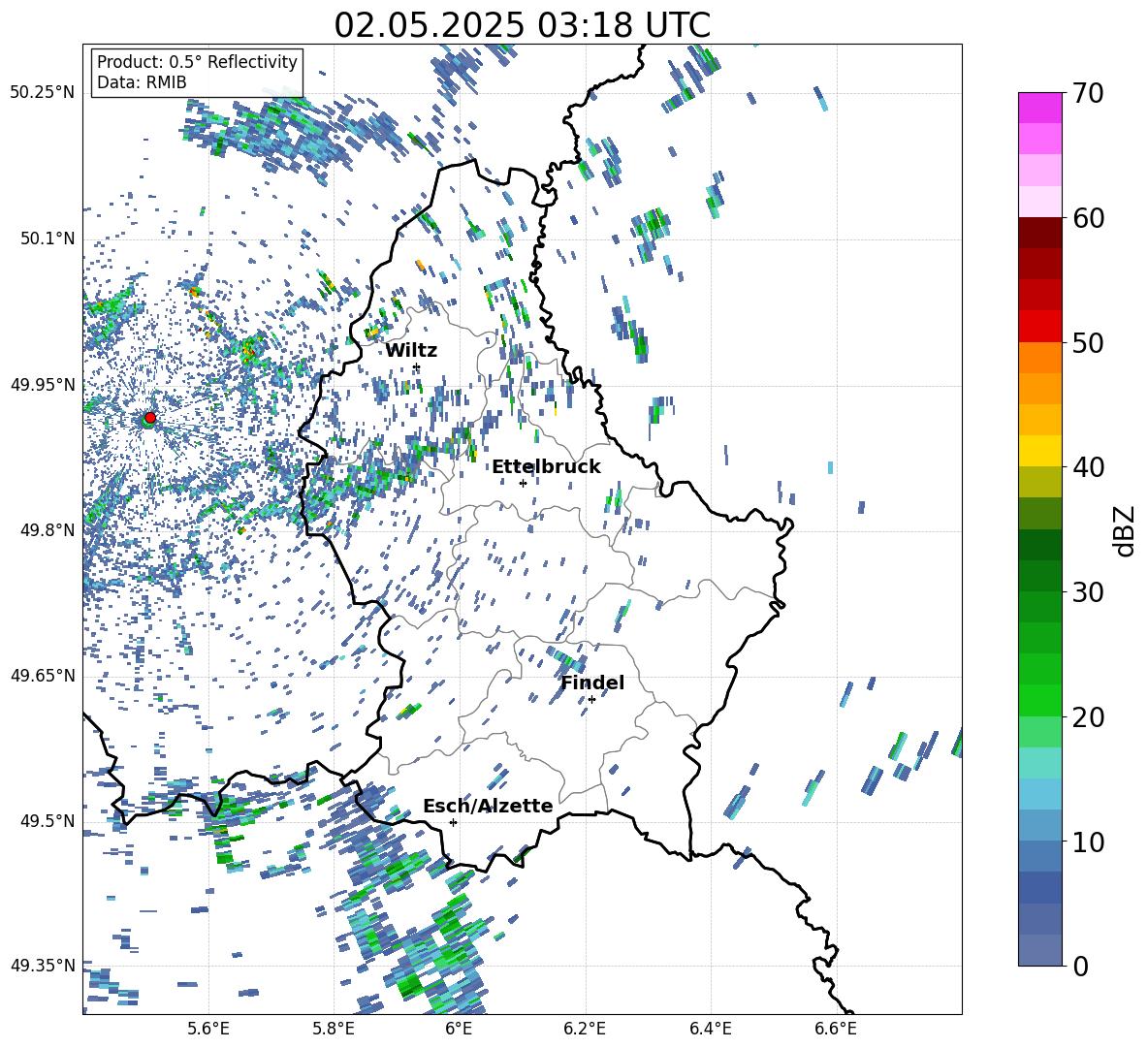
Task: Click the 5.6°E longitude label
Action: pyautogui.click(x=208, y=1029)
